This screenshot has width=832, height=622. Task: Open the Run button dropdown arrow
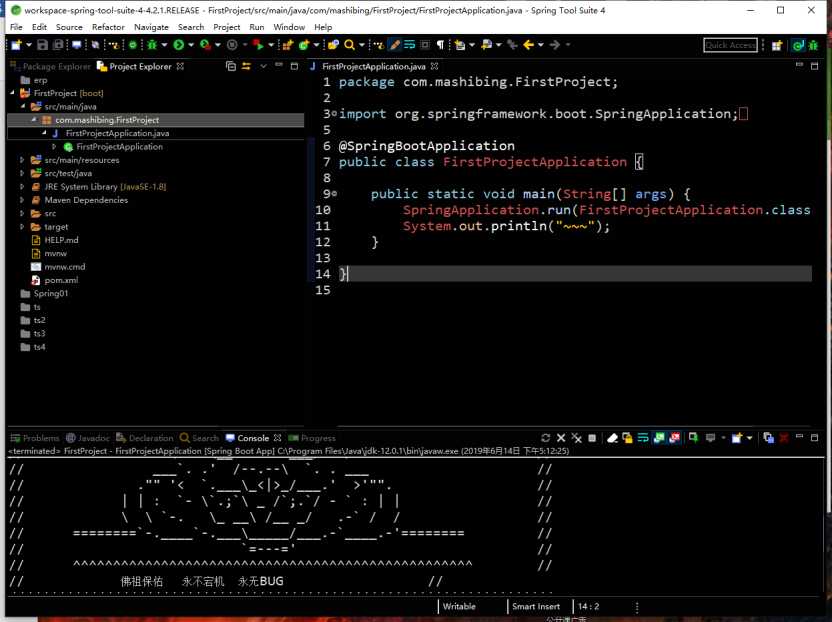[190, 45]
